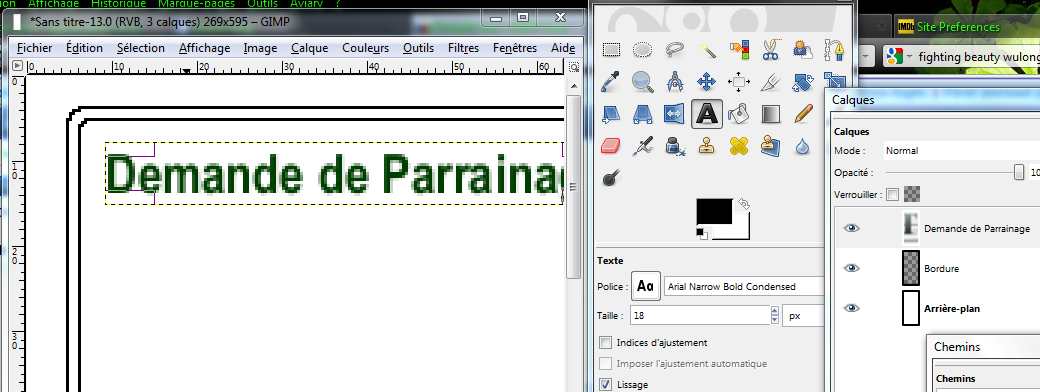Open the px size unit dropdown

pyautogui.click(x=803, y=316)
